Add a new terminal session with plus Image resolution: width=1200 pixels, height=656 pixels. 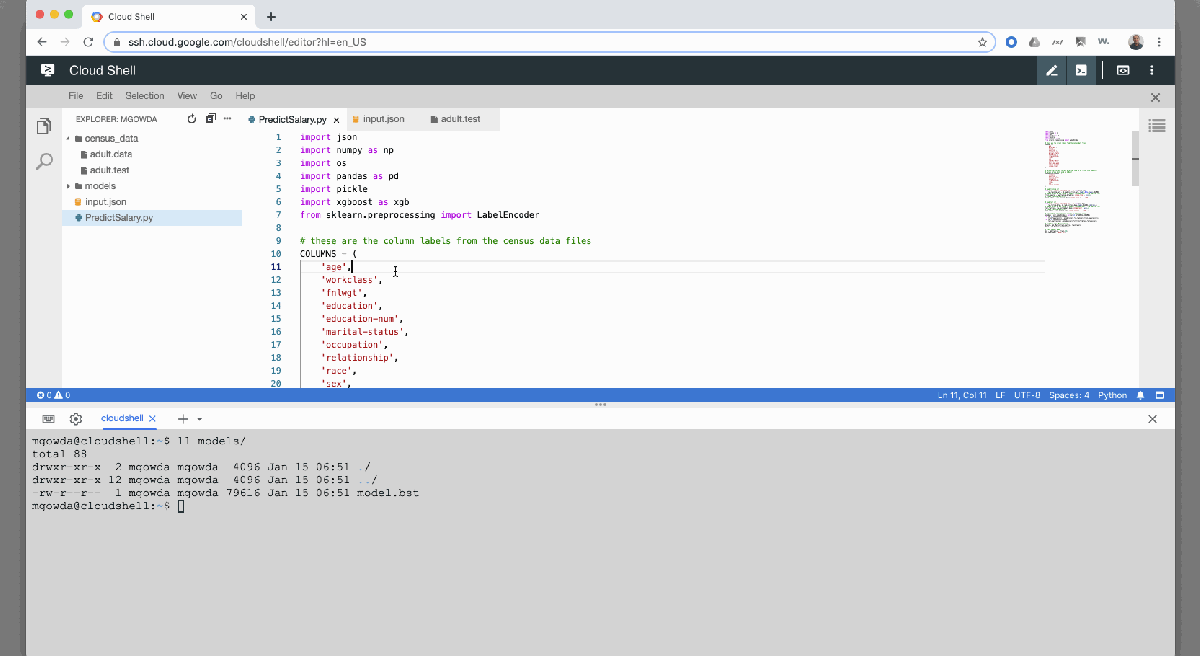point(183,419)
